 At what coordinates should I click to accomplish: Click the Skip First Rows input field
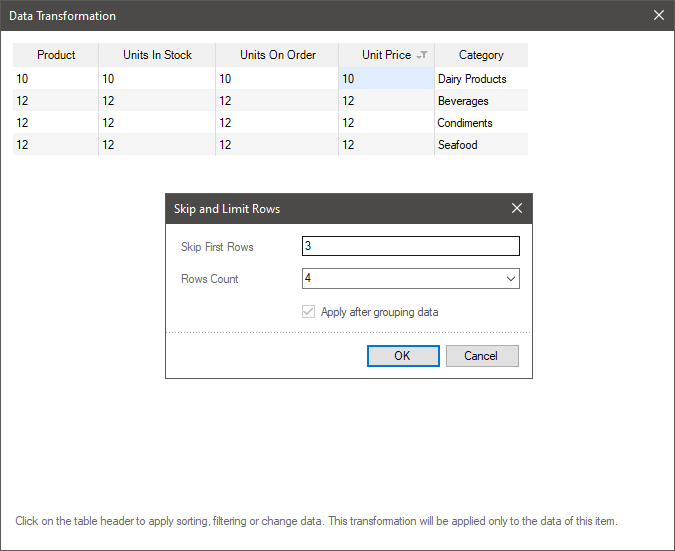pos(410,247)
